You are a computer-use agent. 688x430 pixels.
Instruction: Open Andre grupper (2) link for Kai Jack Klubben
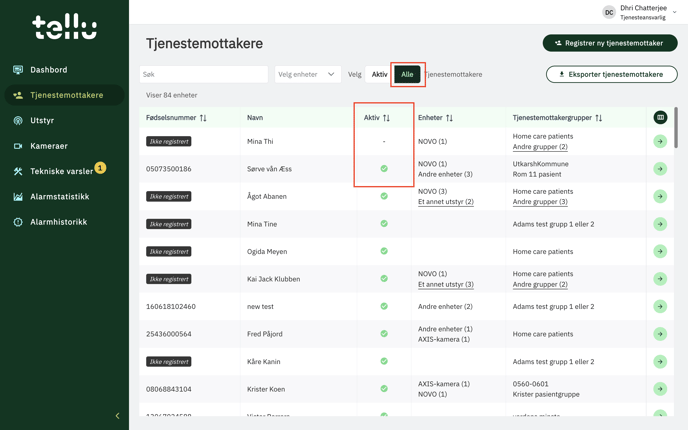pyautogui.click(x=540, y=284)
